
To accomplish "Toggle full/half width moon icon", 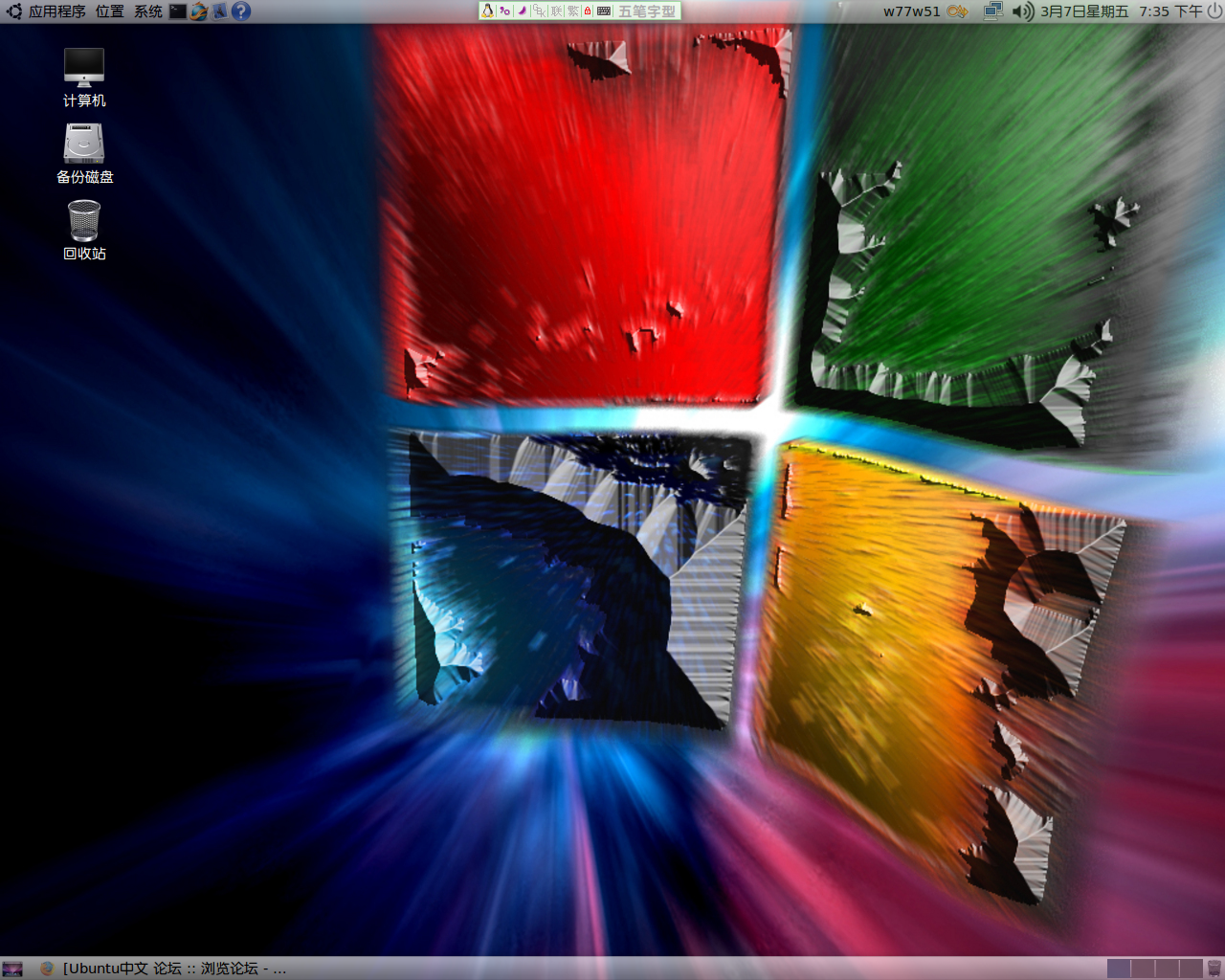I will click(x=522, y=11).
